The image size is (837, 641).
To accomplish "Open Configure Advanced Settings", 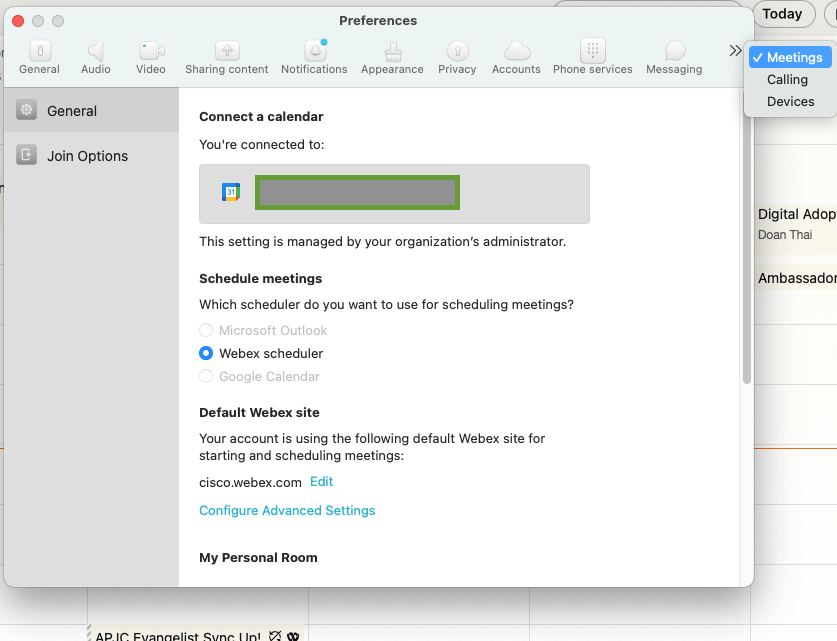I will click(287, 510).
